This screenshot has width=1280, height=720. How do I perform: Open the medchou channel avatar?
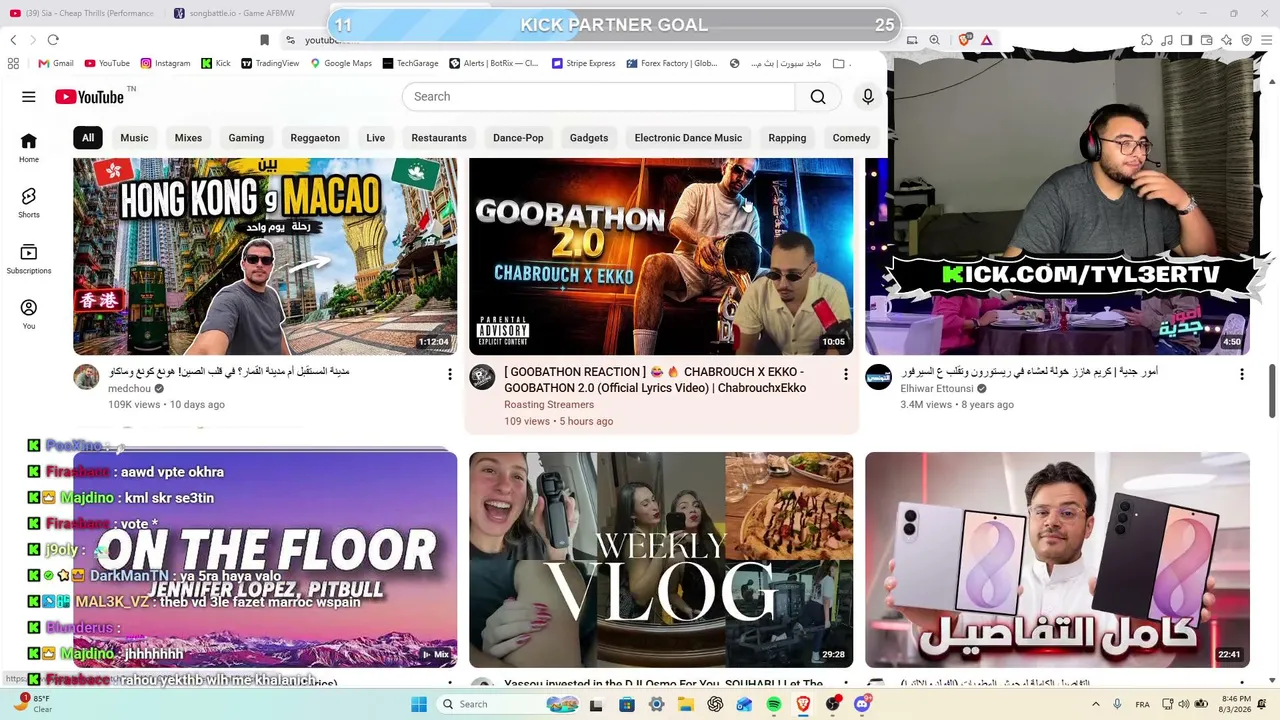coord(87,377)
